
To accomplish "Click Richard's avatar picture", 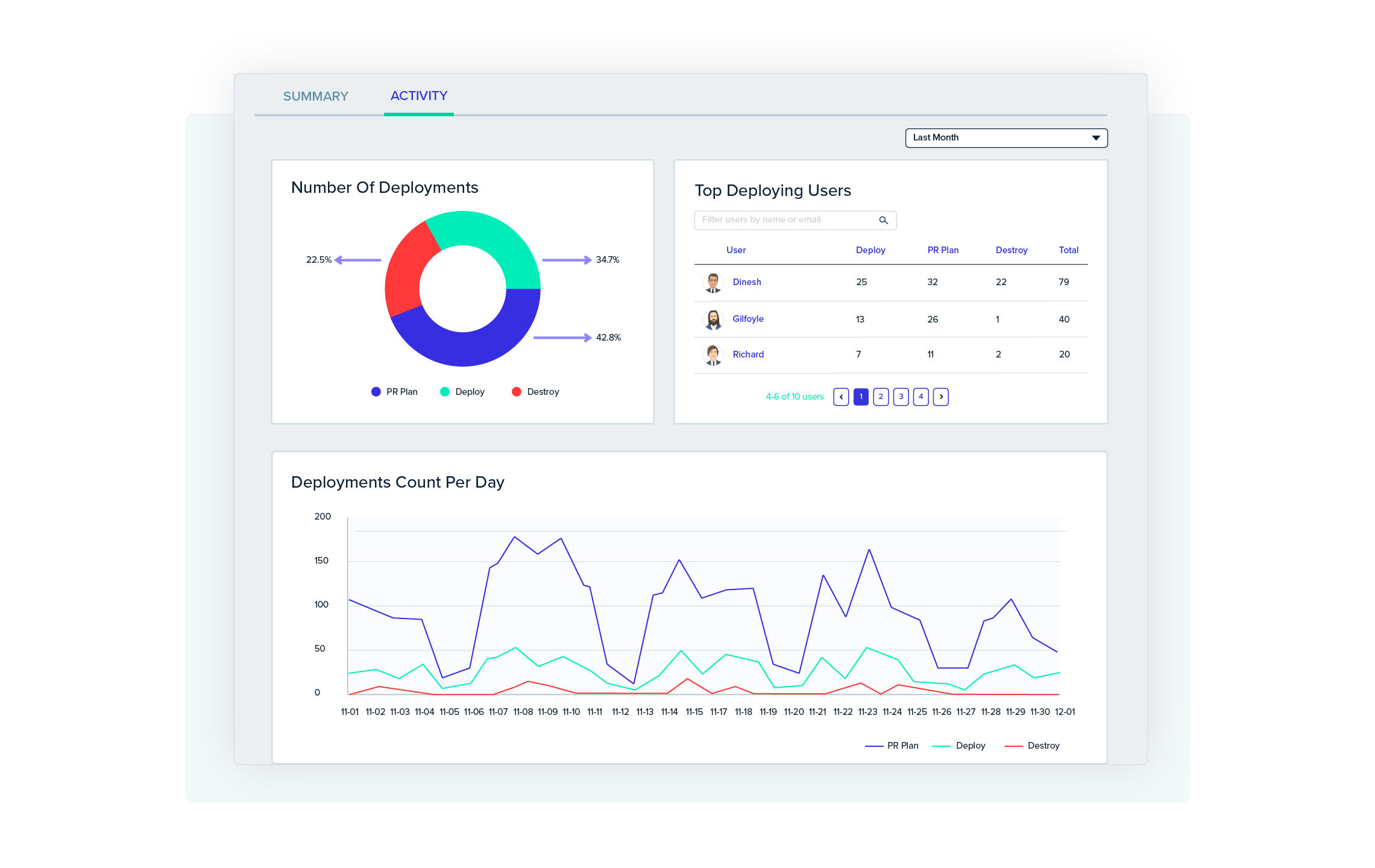I will point(713,354).
